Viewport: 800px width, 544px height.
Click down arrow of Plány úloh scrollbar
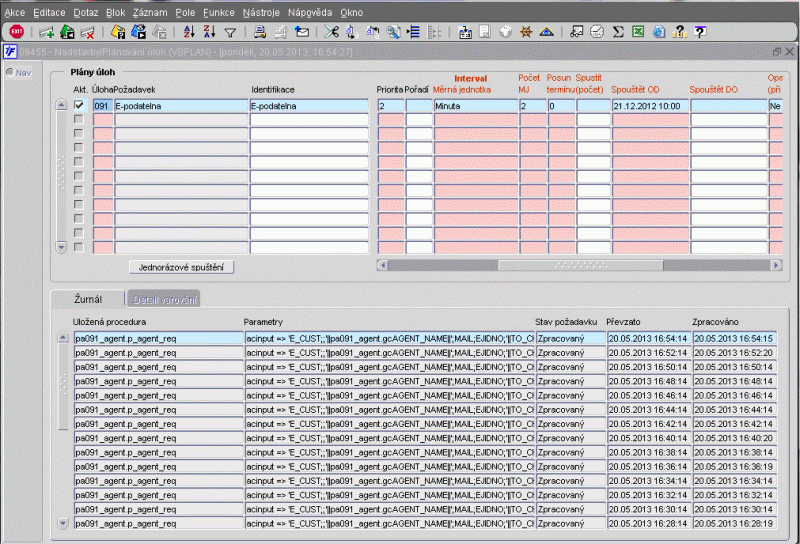click(x=61, y=248)
